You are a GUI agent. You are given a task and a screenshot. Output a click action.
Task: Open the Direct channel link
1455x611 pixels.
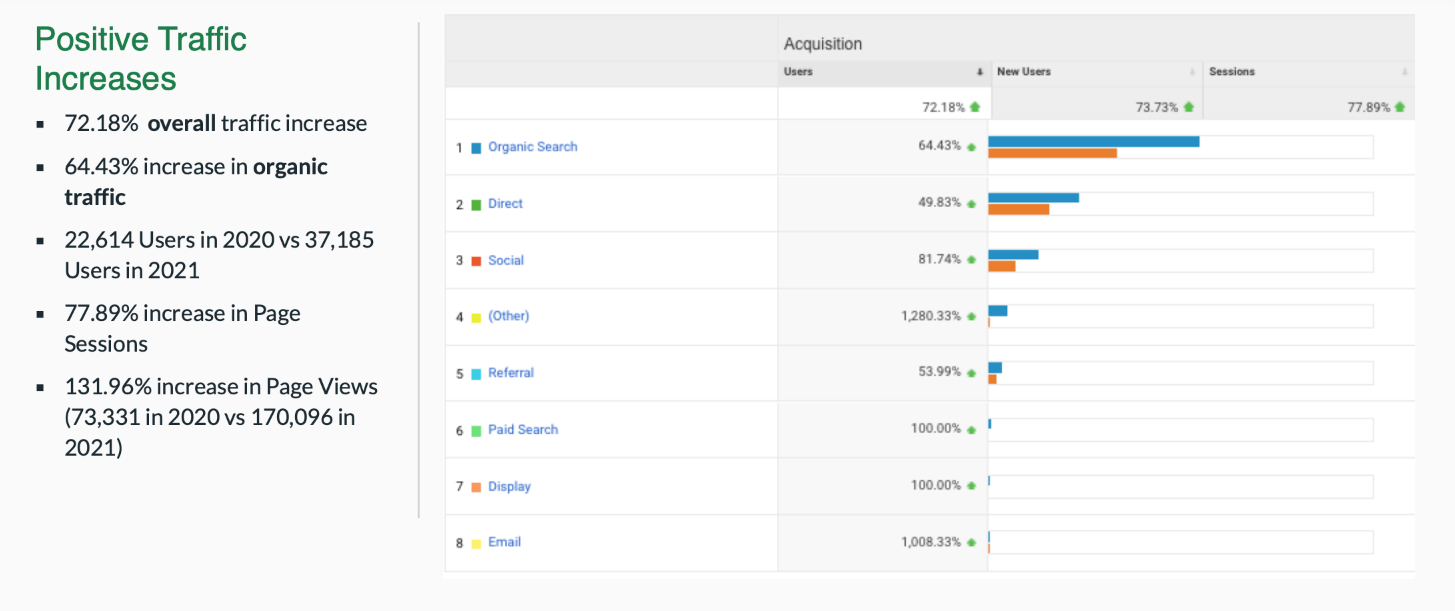(505, 204)
